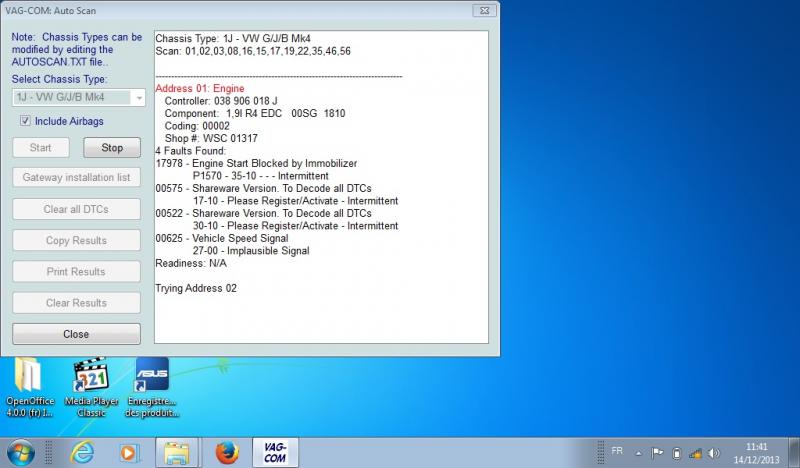
Task: Click 'Readiness: N/A' line
Action: tap(191, 263)
